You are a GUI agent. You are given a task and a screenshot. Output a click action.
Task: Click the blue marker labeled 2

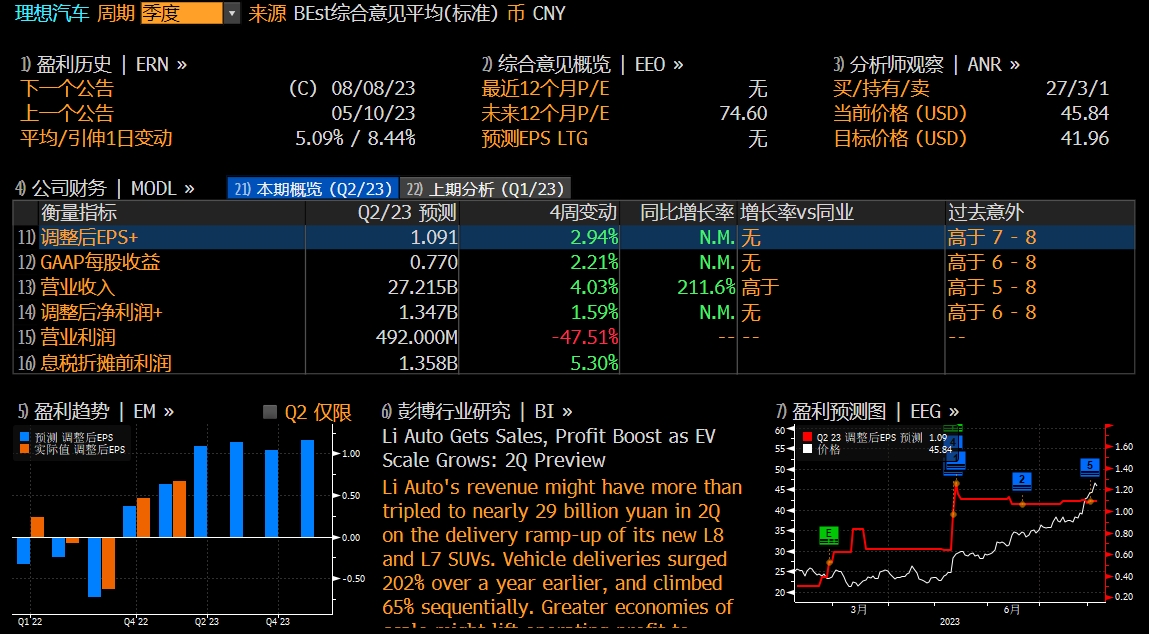point(1022,481)
